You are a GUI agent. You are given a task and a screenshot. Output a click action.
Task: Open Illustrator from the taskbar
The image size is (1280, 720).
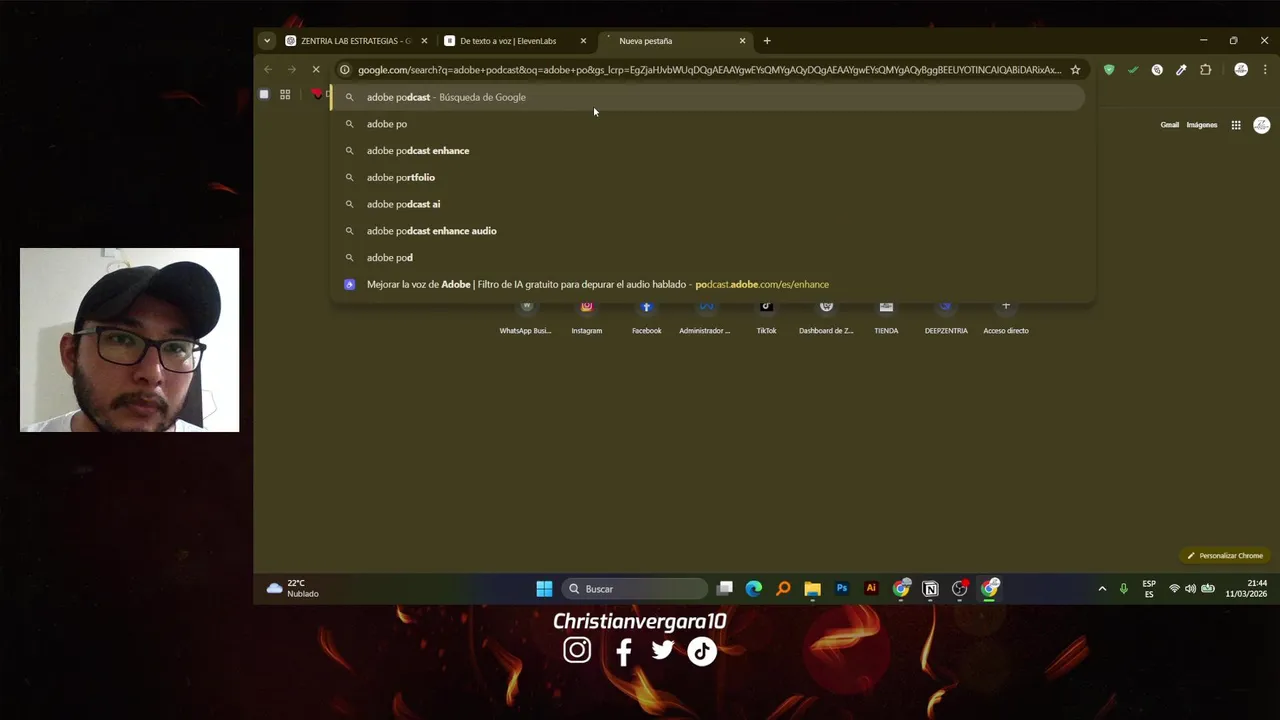[x=871, y=589]
